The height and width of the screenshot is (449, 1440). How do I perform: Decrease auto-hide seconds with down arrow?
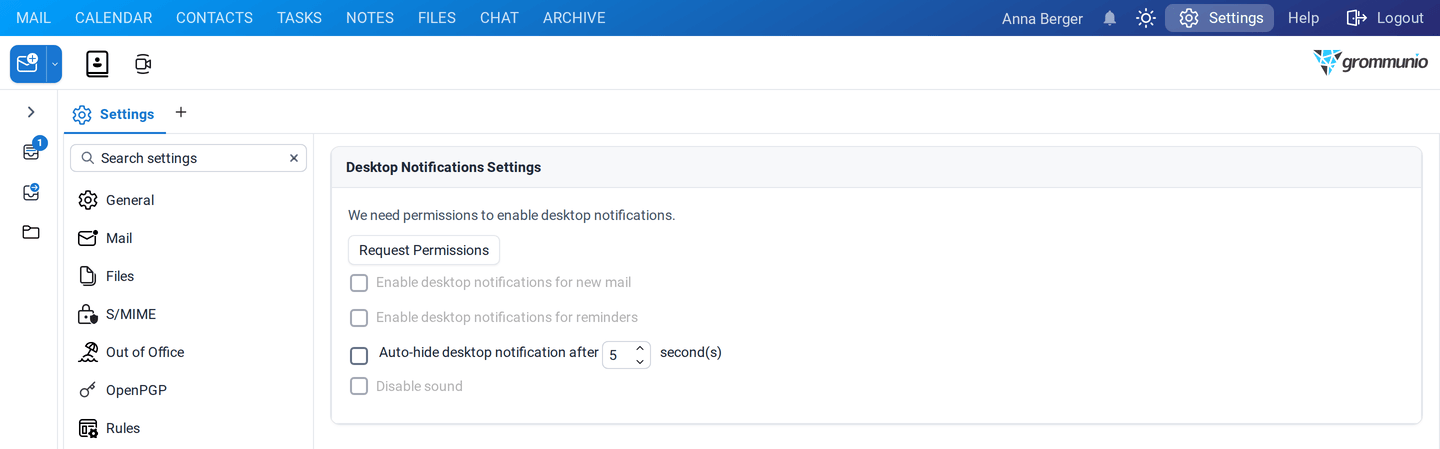[x=640, y=362]
